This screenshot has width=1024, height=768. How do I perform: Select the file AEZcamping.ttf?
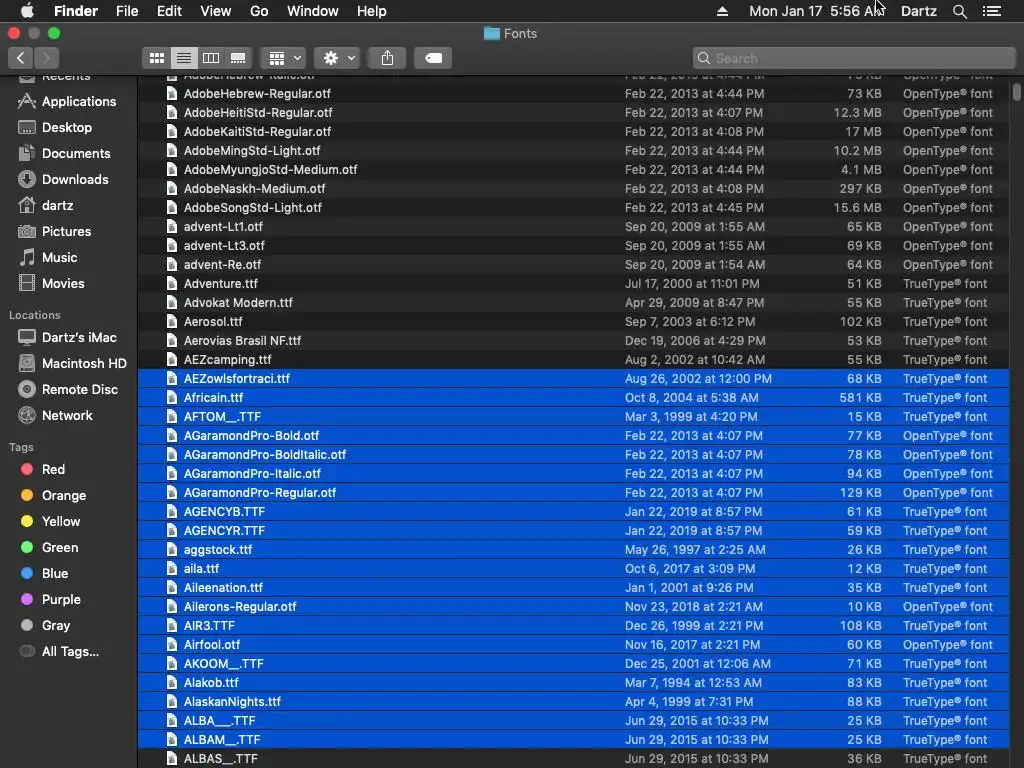(573, 360)
